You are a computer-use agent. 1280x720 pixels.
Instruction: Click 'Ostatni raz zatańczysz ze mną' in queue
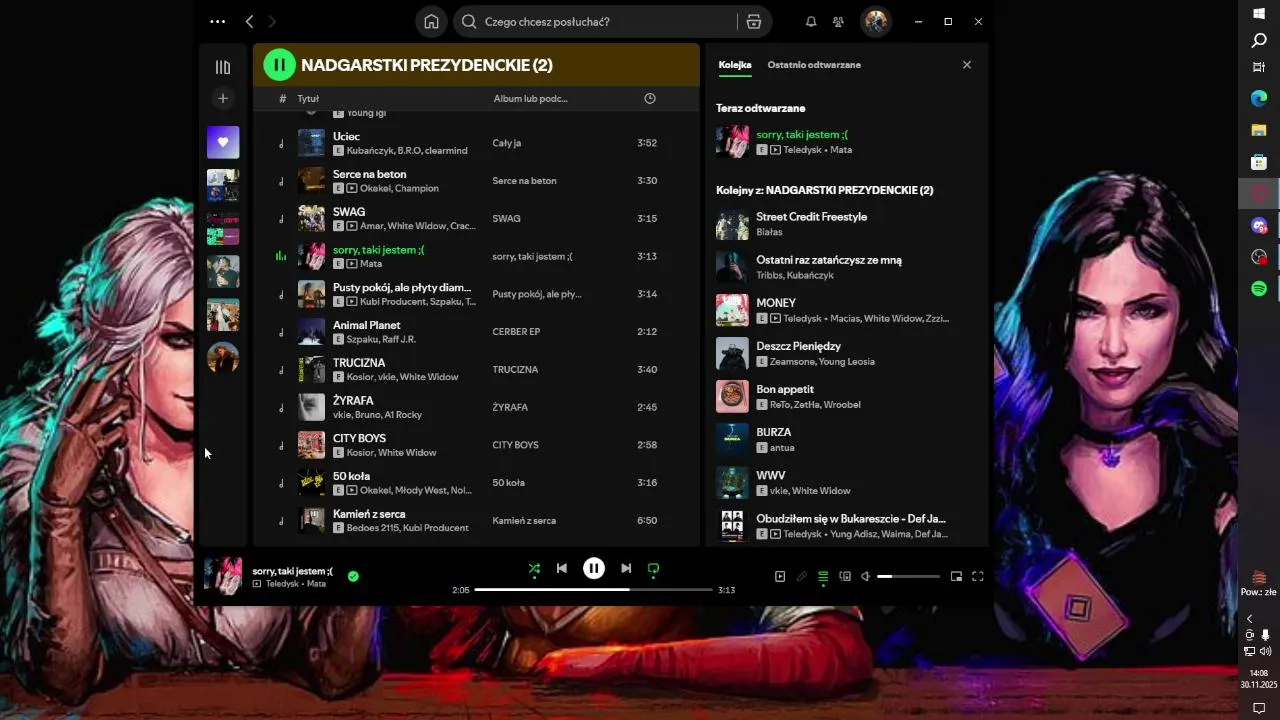[x=829, y=260]
